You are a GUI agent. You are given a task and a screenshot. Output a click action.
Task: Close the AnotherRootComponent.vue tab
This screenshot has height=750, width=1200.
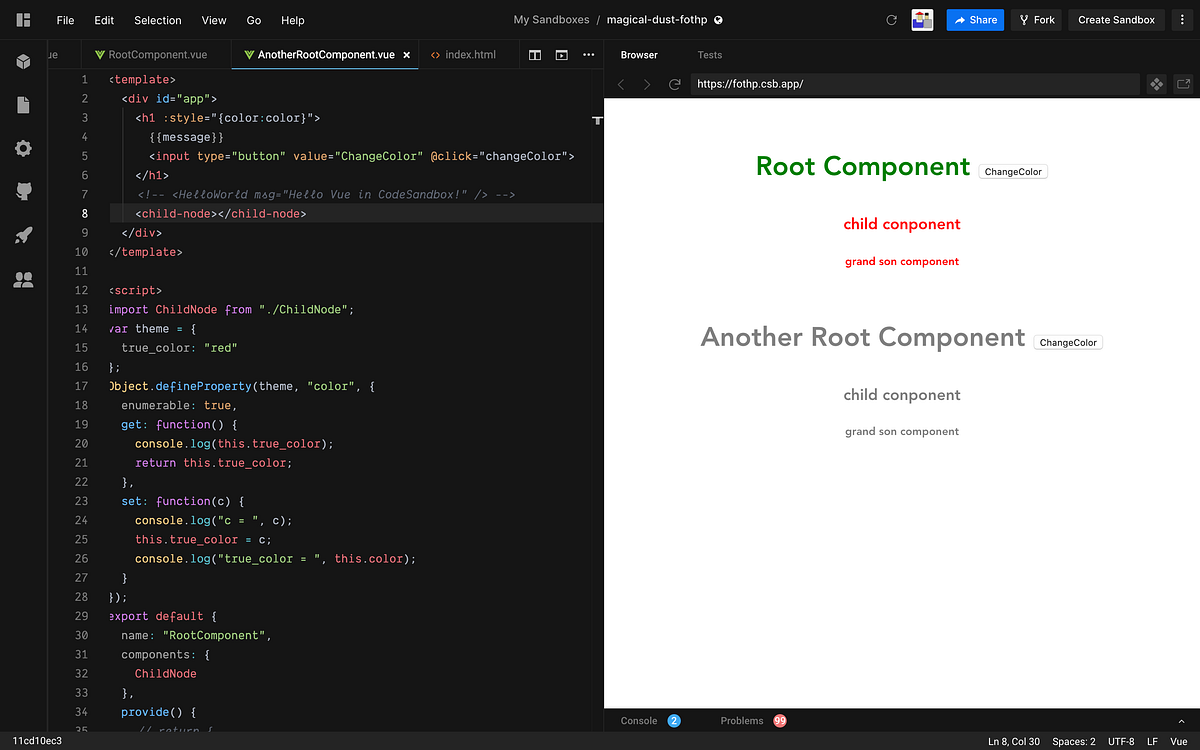406,55
